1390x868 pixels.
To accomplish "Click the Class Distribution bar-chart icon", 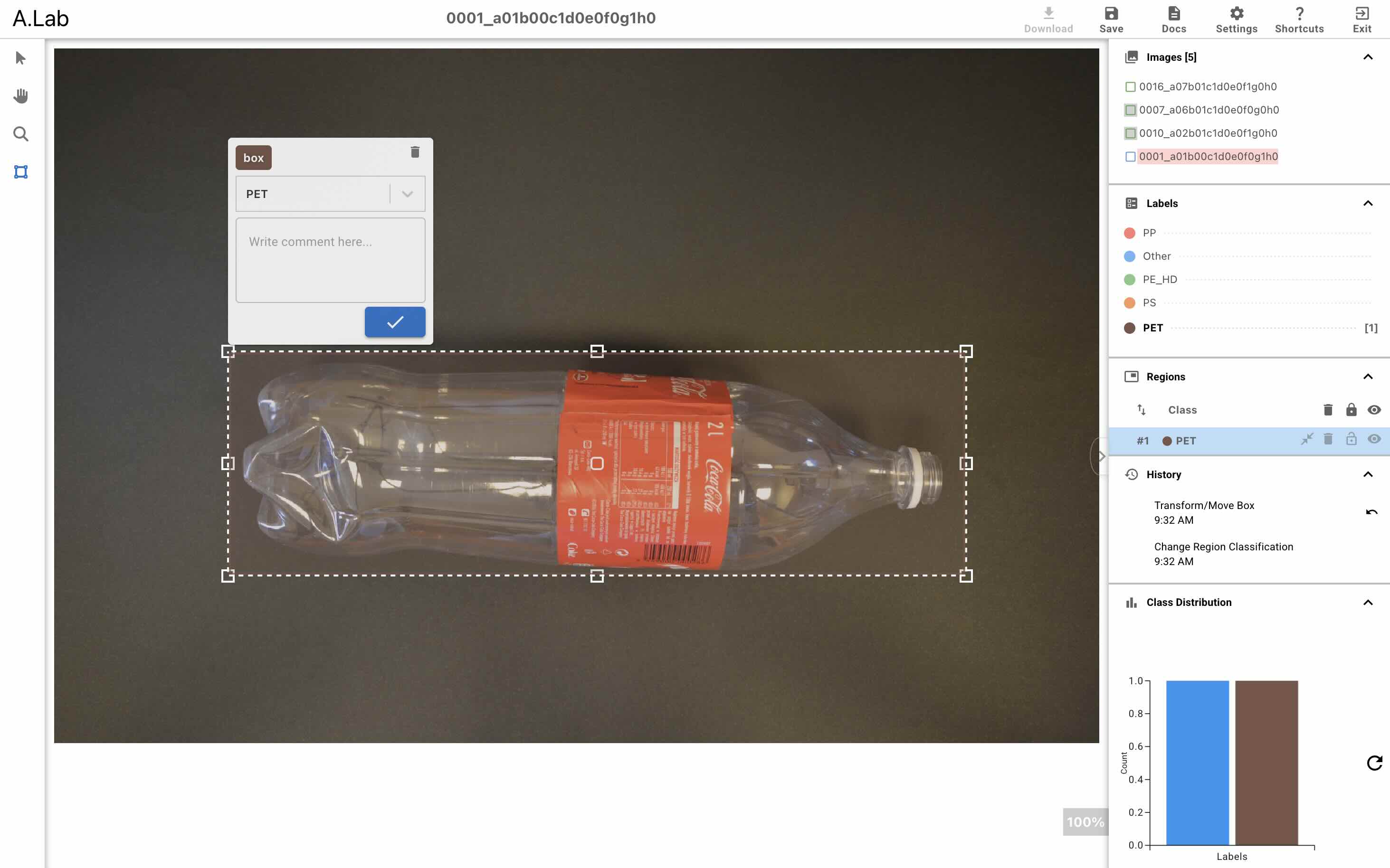I will click(1131, 602).
